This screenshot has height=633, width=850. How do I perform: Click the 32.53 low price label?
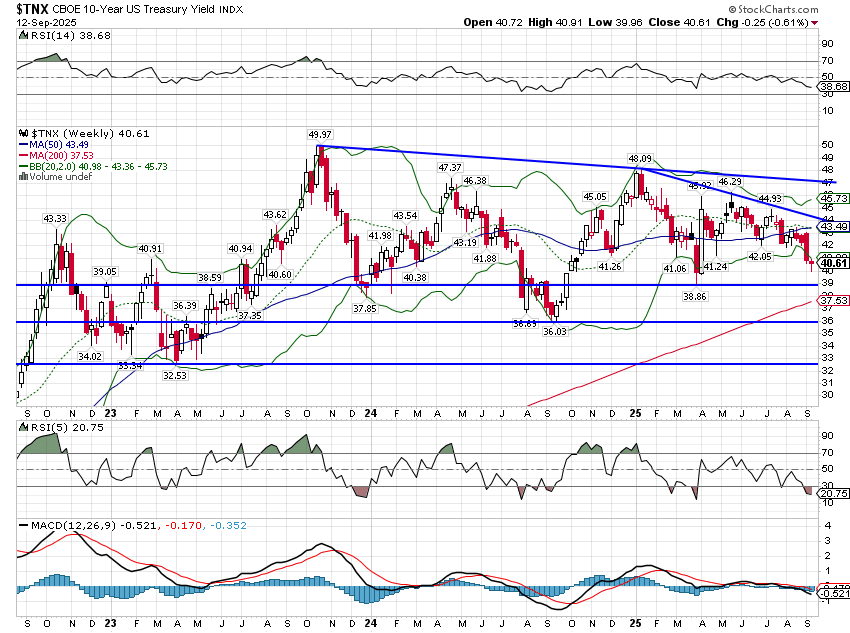[x=175, y=375]
